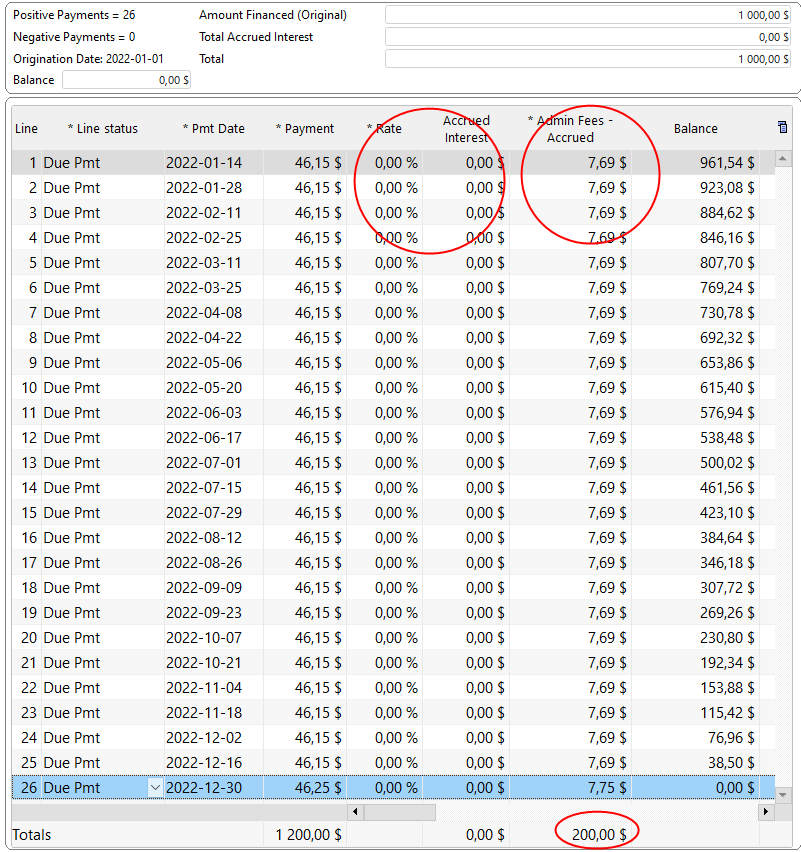Screen dimensions: 801x852
Task: Open the Line status dropdown on line 26
Action: click(155, 787)
